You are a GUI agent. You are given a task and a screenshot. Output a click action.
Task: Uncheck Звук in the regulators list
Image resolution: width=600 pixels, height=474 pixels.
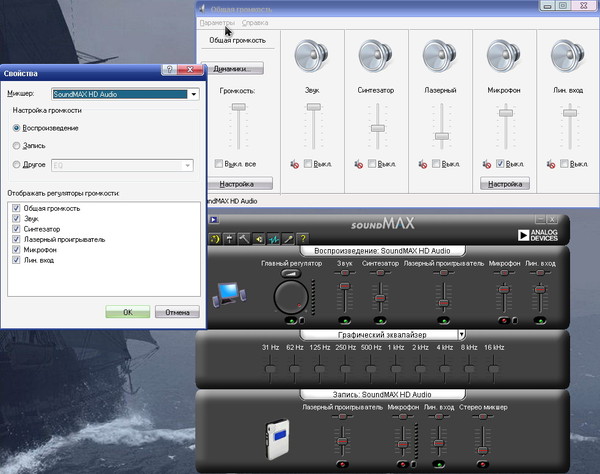[x=16, y=218]
